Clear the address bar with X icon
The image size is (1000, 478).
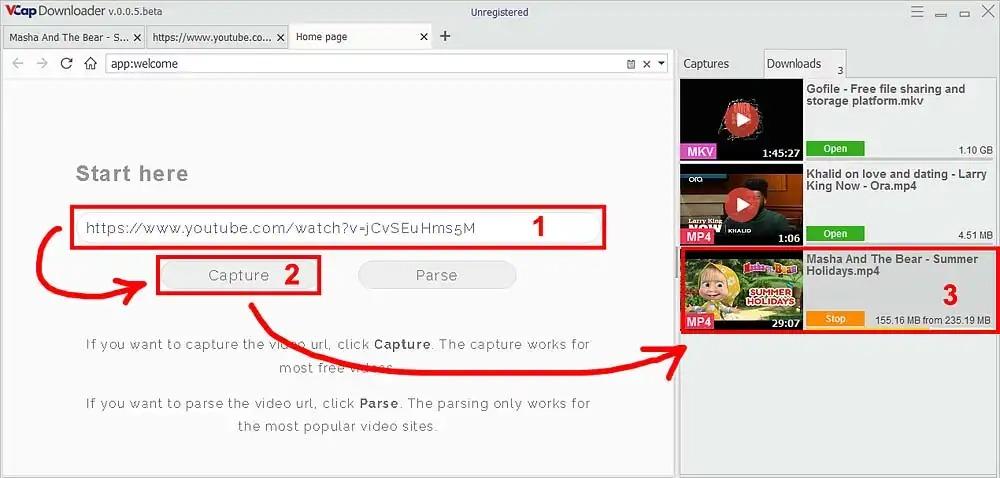(x=646, y=64)
